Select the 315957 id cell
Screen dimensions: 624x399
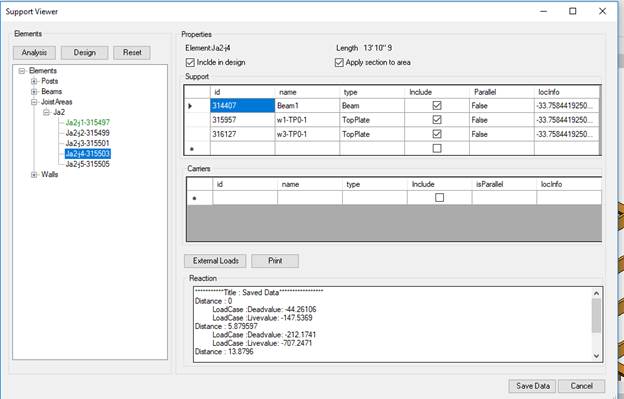pyautogui.click(x=242, y=120)
